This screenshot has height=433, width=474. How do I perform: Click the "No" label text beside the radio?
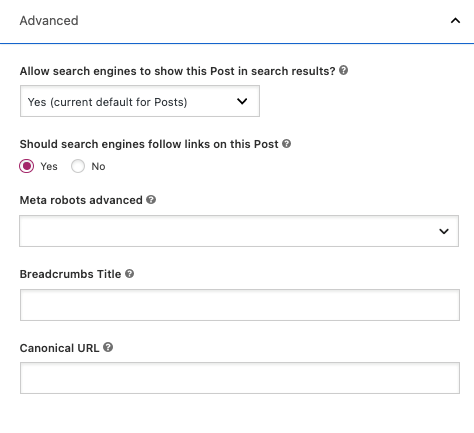(x=98, y=166)
